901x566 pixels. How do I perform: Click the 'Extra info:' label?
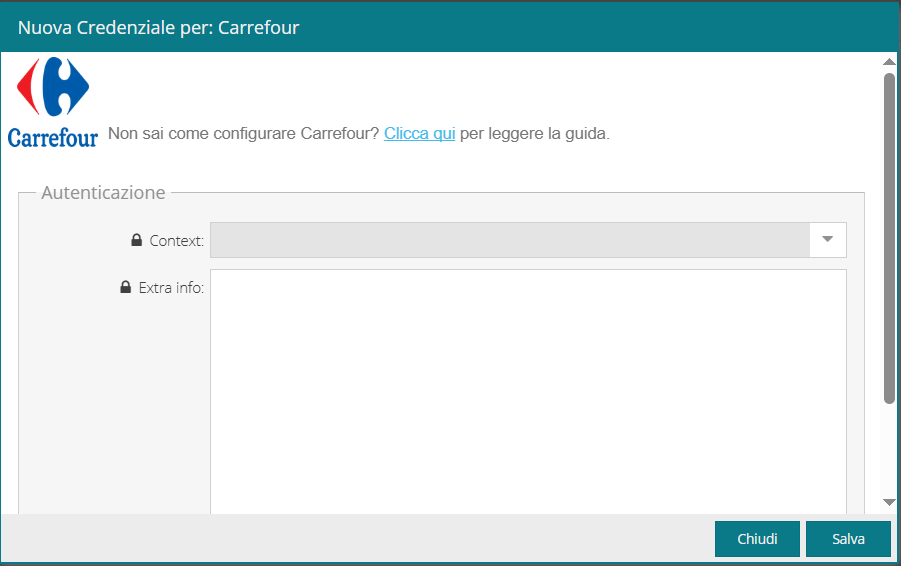click(171, 287)
